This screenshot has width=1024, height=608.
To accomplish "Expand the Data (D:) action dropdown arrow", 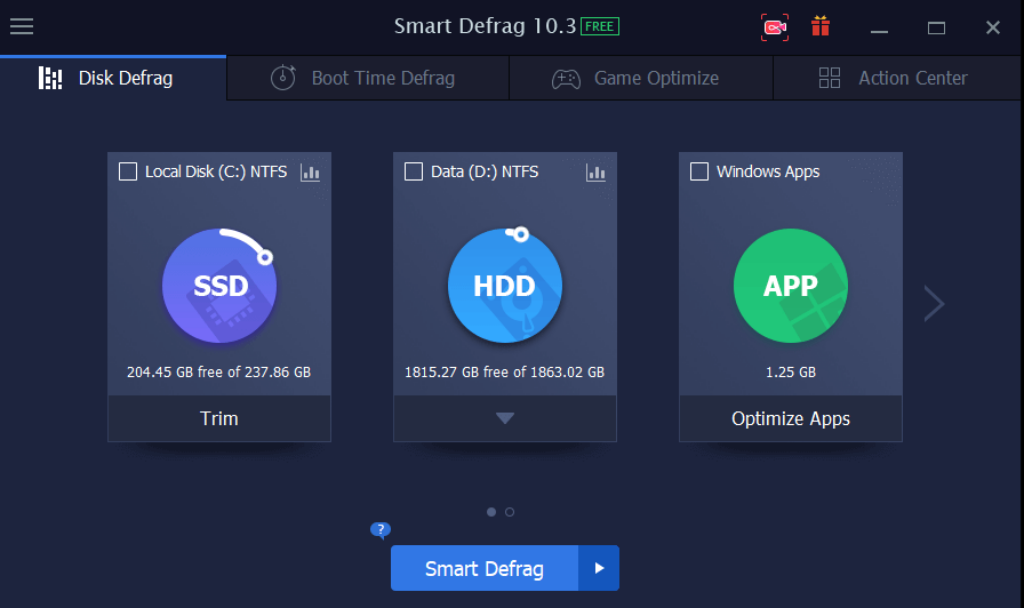I will point(505,418).
